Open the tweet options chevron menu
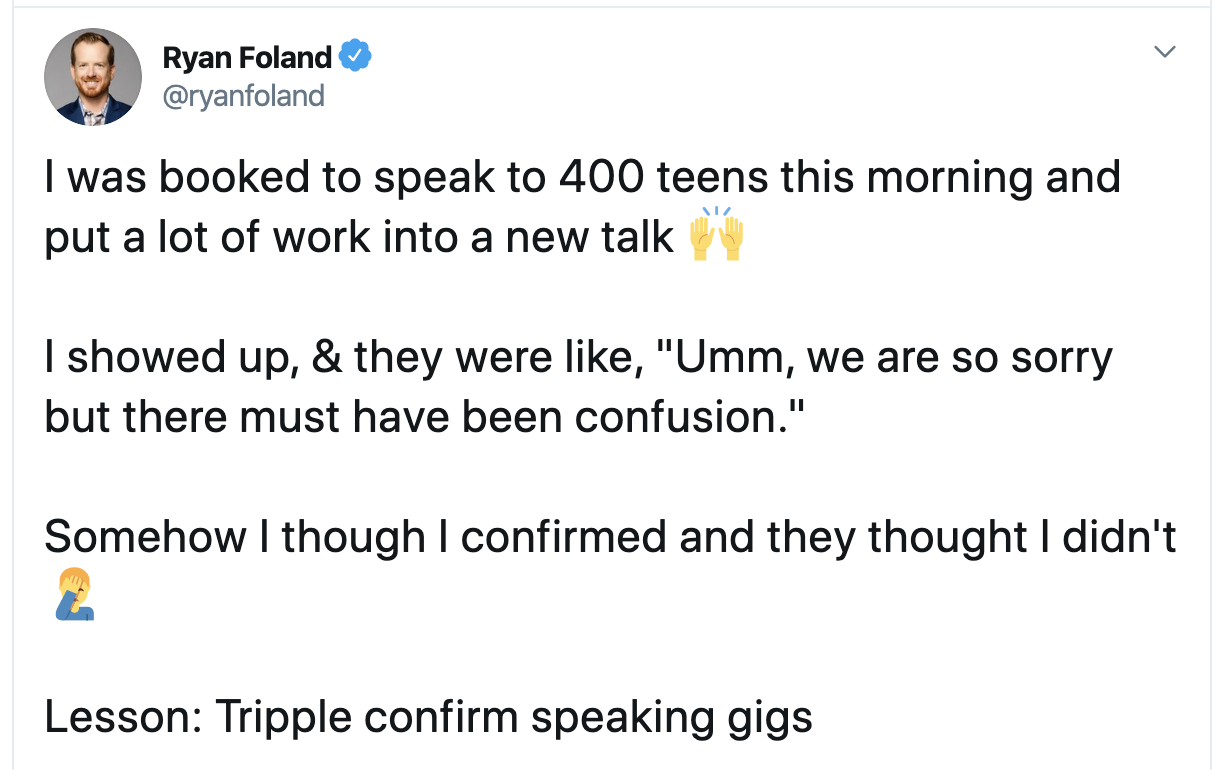This screenshot has width=1228, height=770. [x=1164, y=51]
